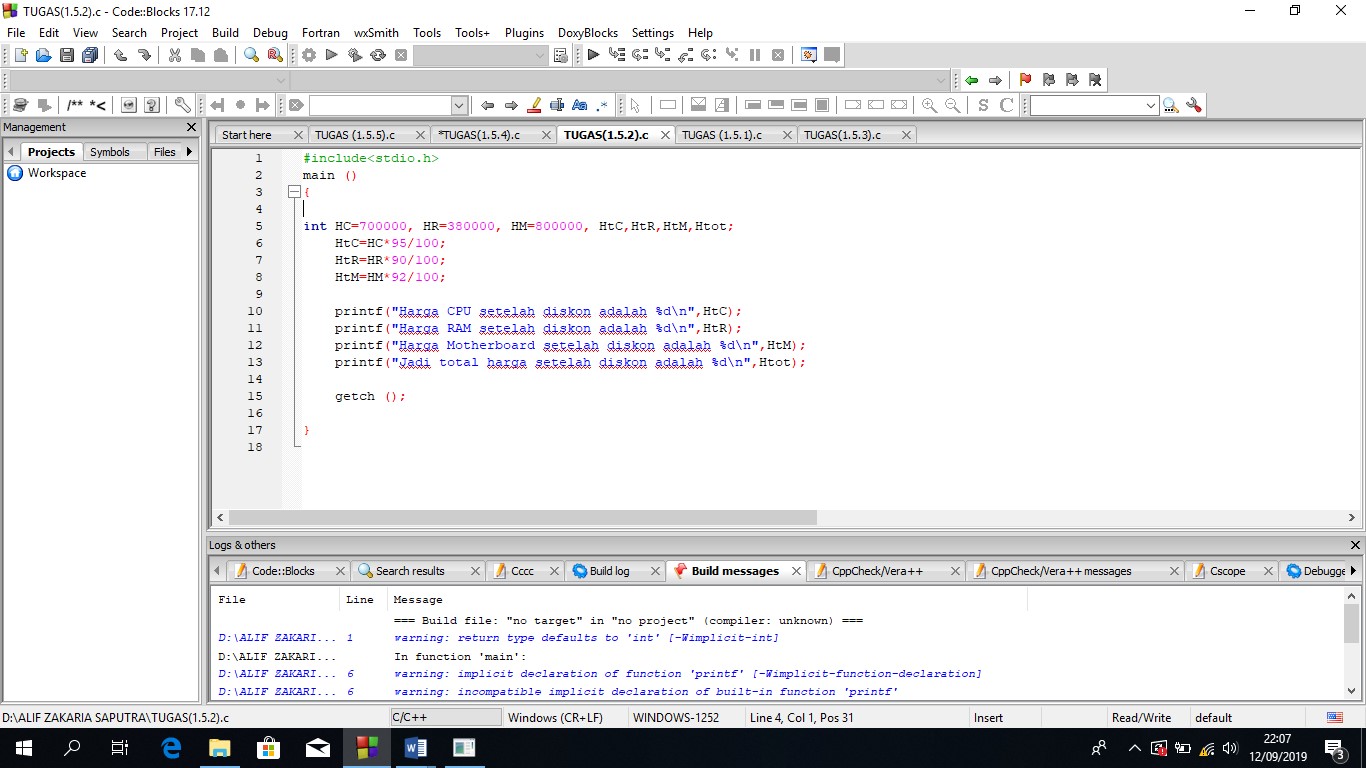Image resolution: width=1366 pixels, height=768 pixels.
Task: Click the Replace icon
Action: click(x=275, y=55)
